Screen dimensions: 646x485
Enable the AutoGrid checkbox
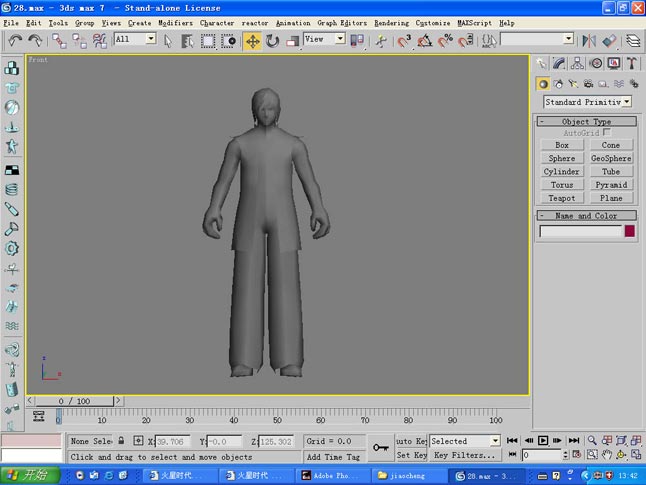coord(606,132)
